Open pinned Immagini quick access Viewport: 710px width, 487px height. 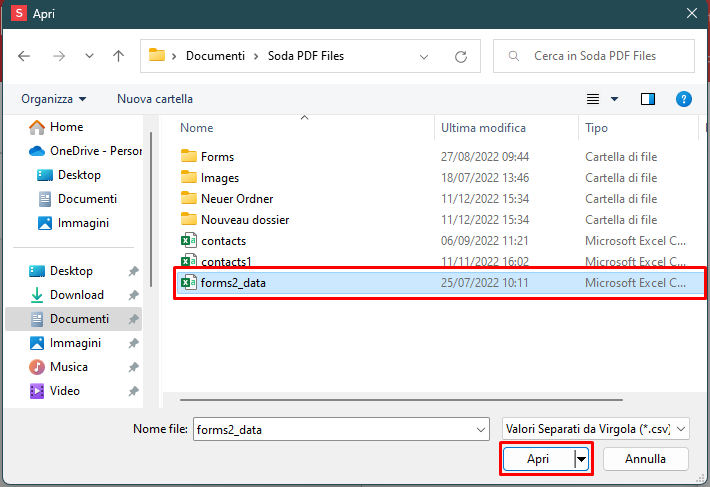[x=65, y=343]
